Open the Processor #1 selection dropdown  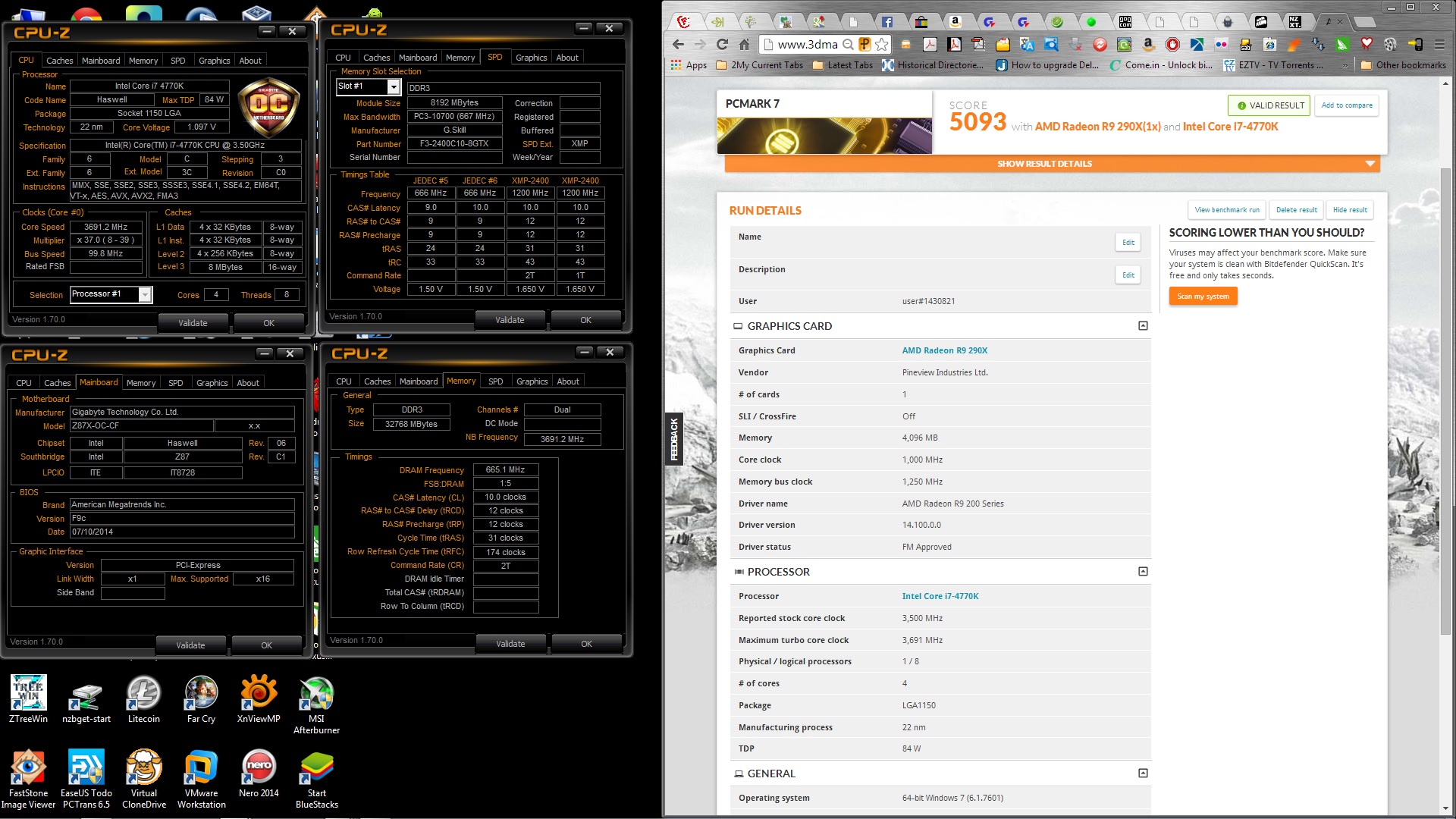(144, 294)
